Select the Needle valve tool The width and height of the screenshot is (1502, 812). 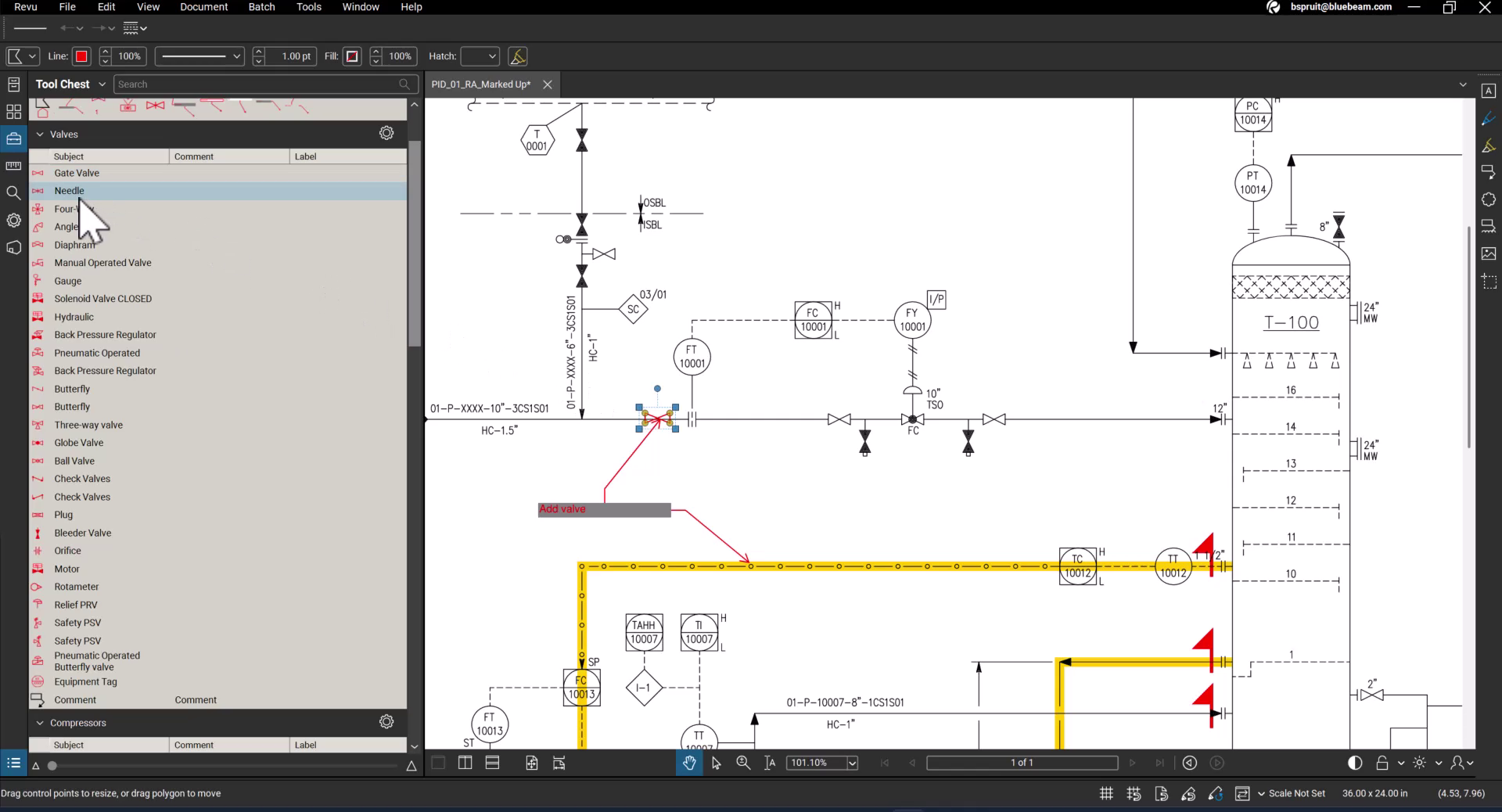click(70, 190)
